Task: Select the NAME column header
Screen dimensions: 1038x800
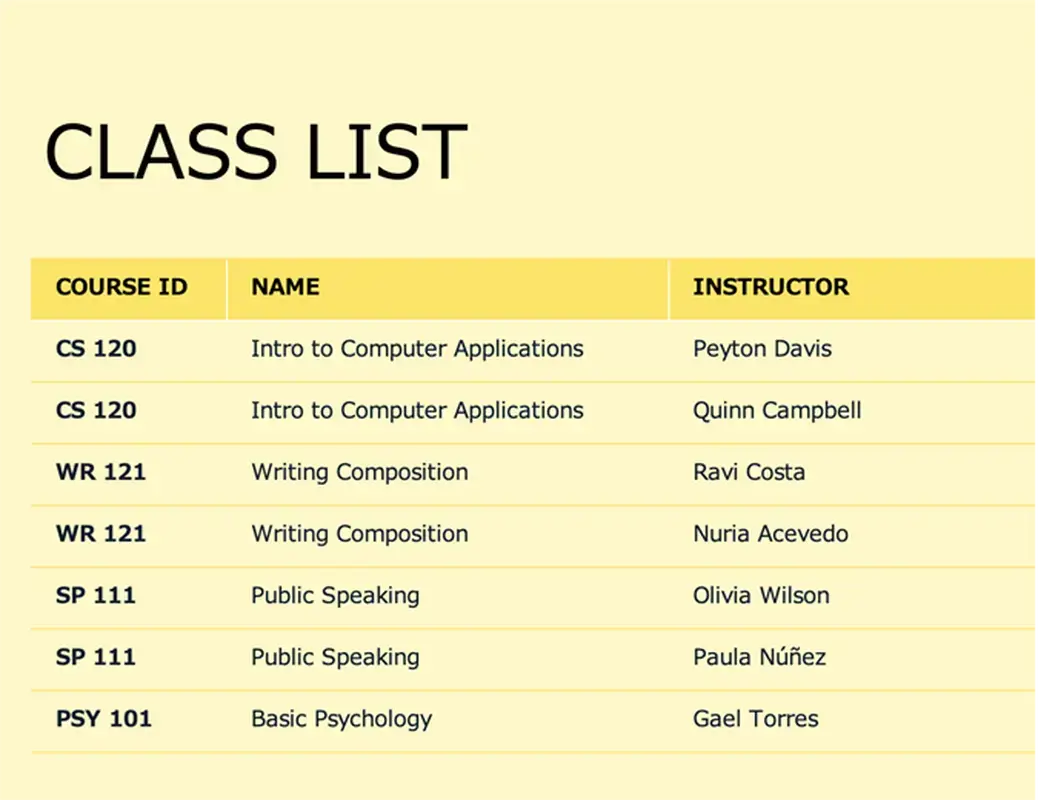Action: [x=286, y=287]
